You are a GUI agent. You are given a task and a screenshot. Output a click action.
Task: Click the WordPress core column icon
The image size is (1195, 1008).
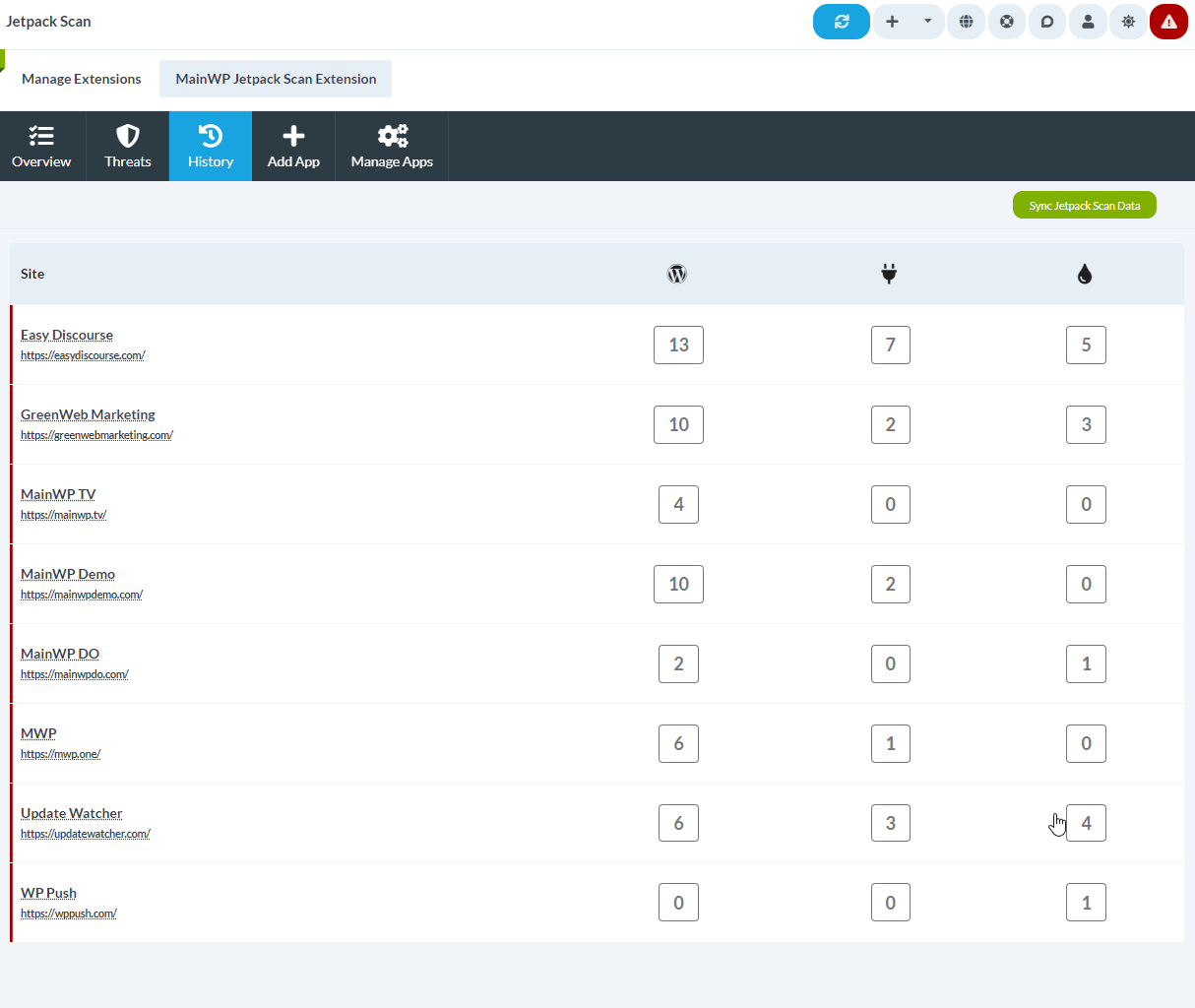676,274
